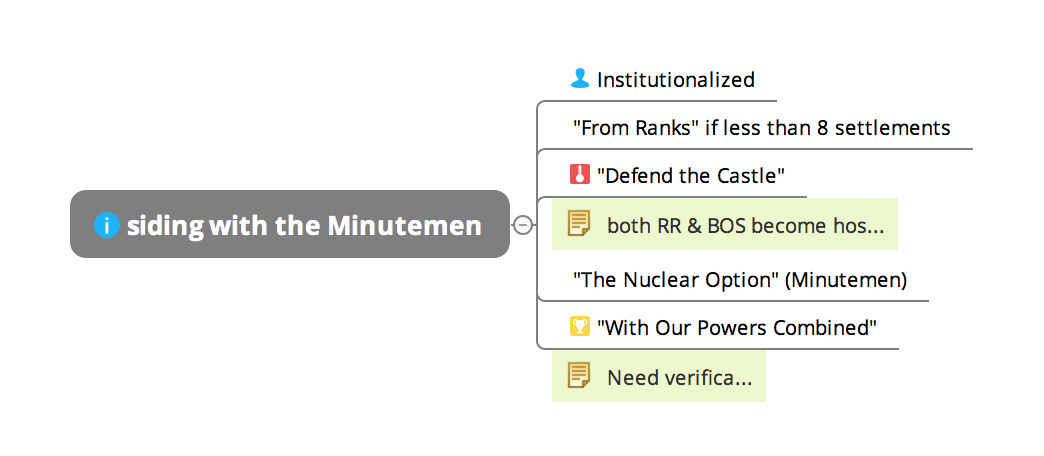
Task: Click the word "(Minutemen)" in Nuclear Option topic
Action: coord(846,280)
